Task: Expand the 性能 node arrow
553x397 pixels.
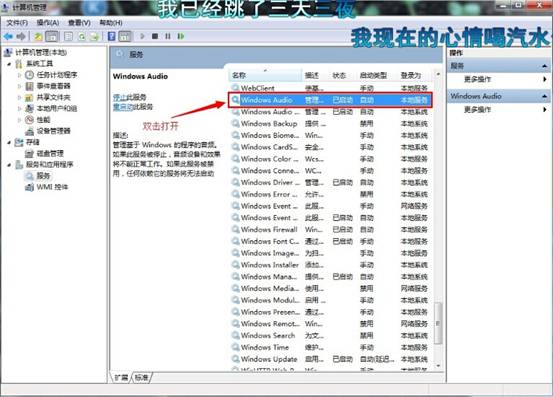Action: point(19,120)
